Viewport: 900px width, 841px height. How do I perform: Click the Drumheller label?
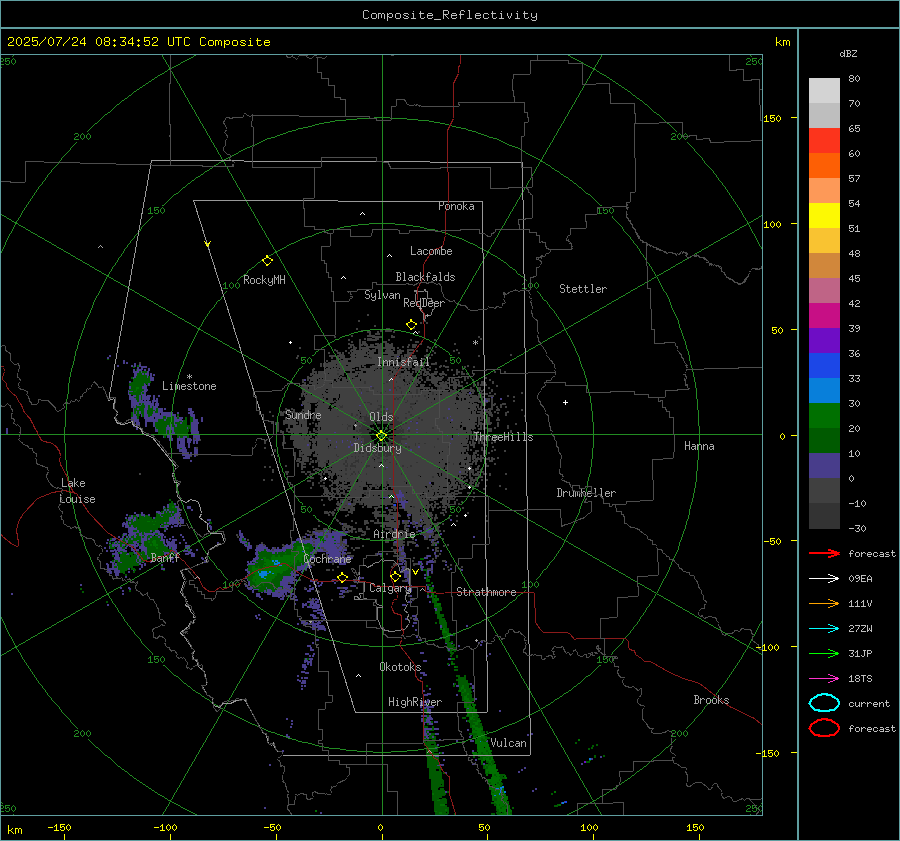(x=586, y=493)
